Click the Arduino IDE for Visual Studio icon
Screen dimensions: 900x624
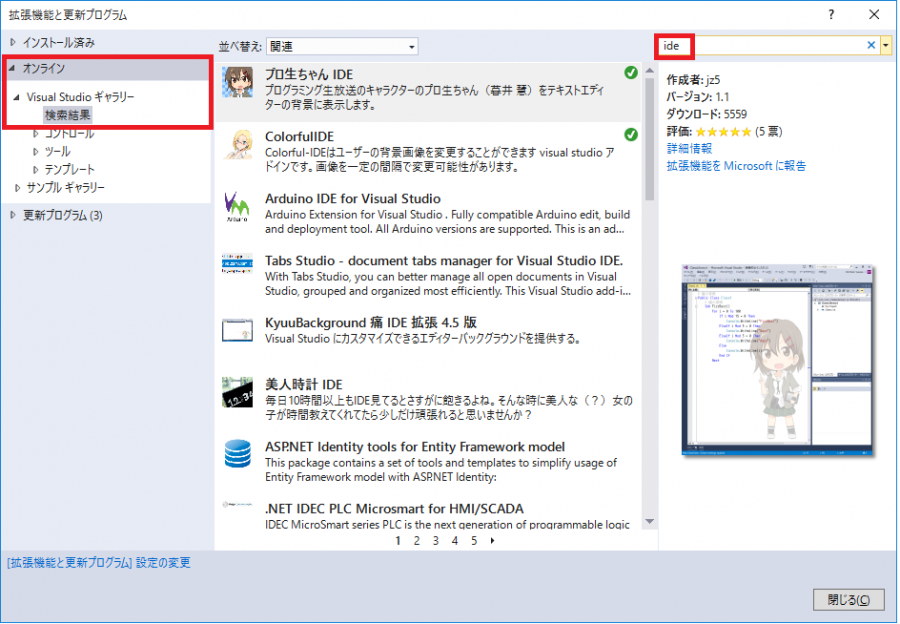(237, 208)
